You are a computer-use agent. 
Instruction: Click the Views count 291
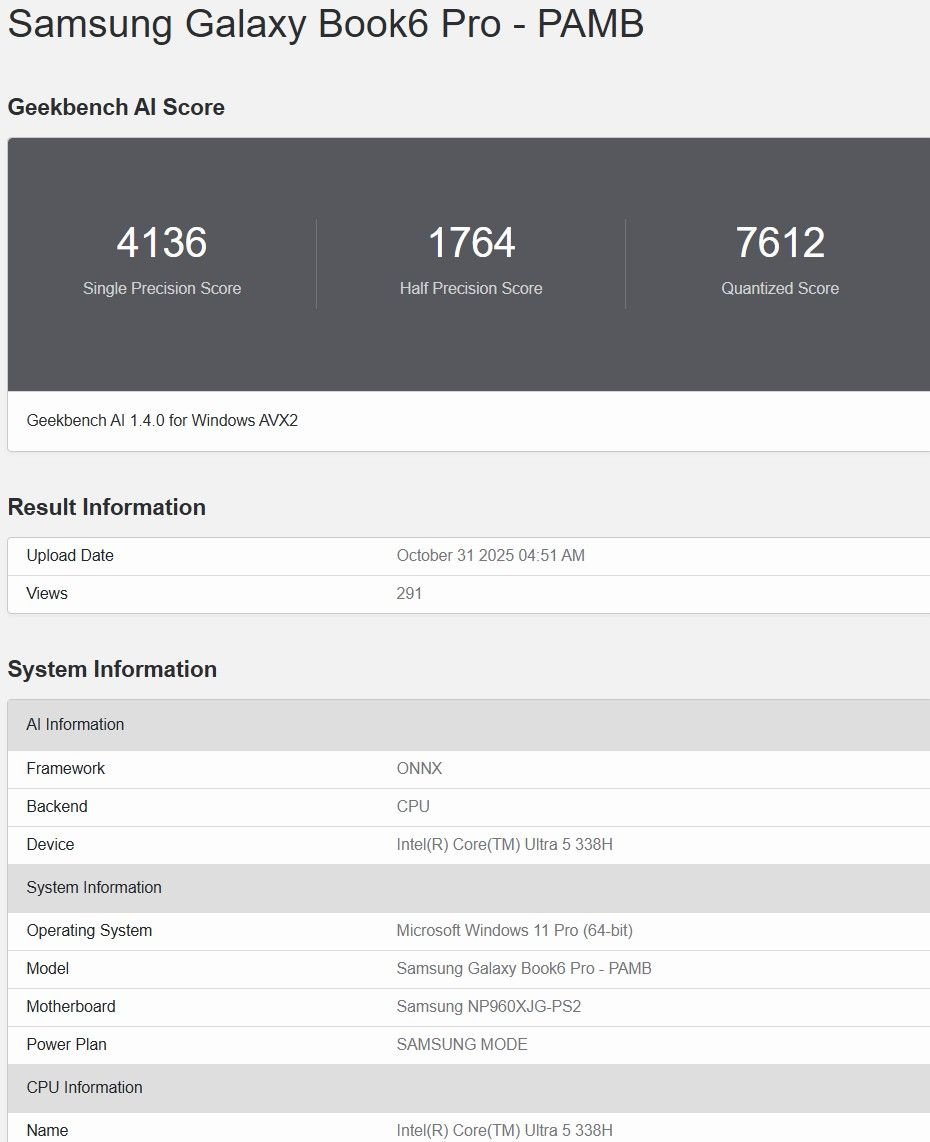pyautogui.click(x=409, y=594)
